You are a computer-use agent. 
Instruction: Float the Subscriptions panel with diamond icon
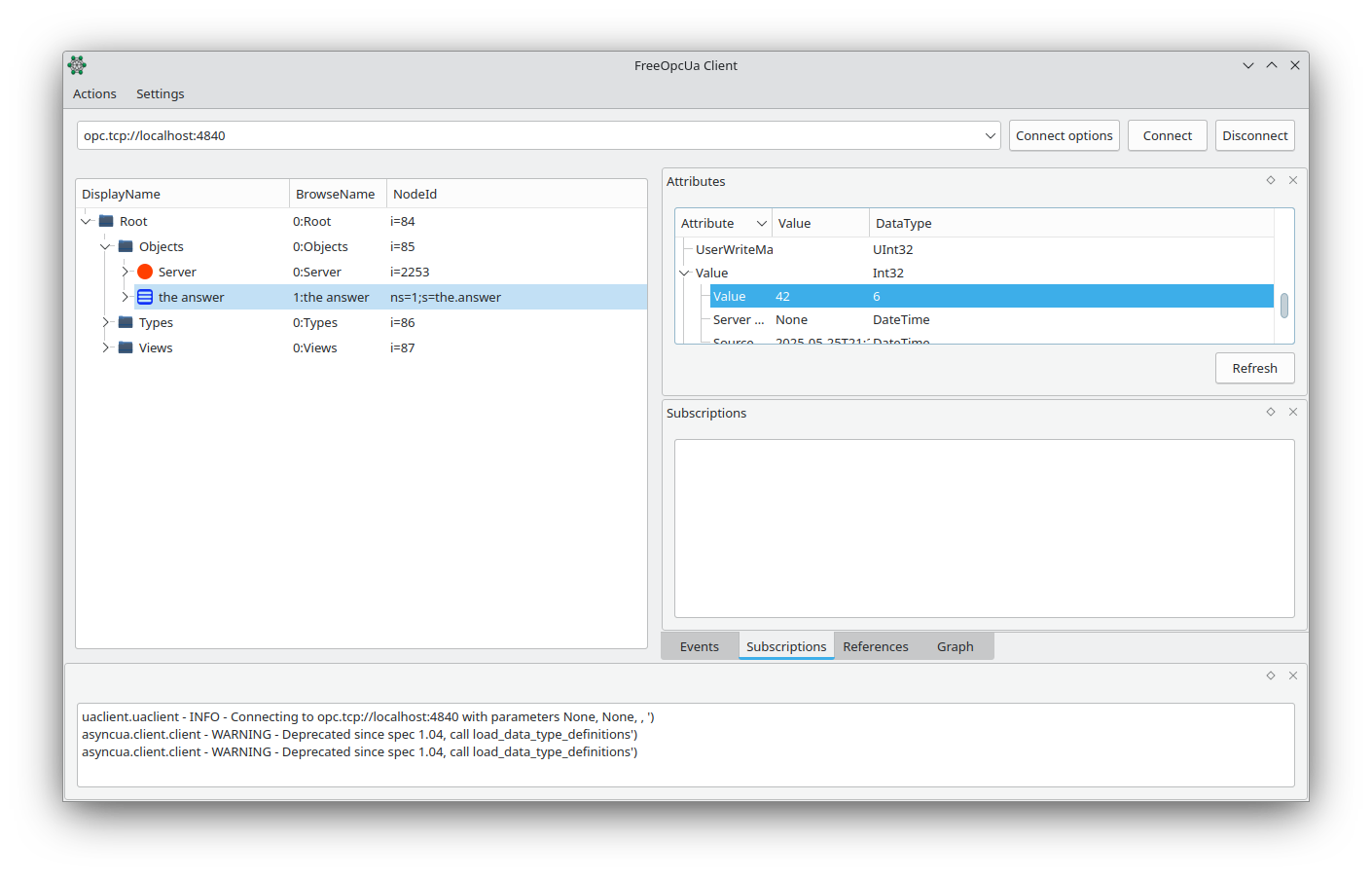[1271, 412]
